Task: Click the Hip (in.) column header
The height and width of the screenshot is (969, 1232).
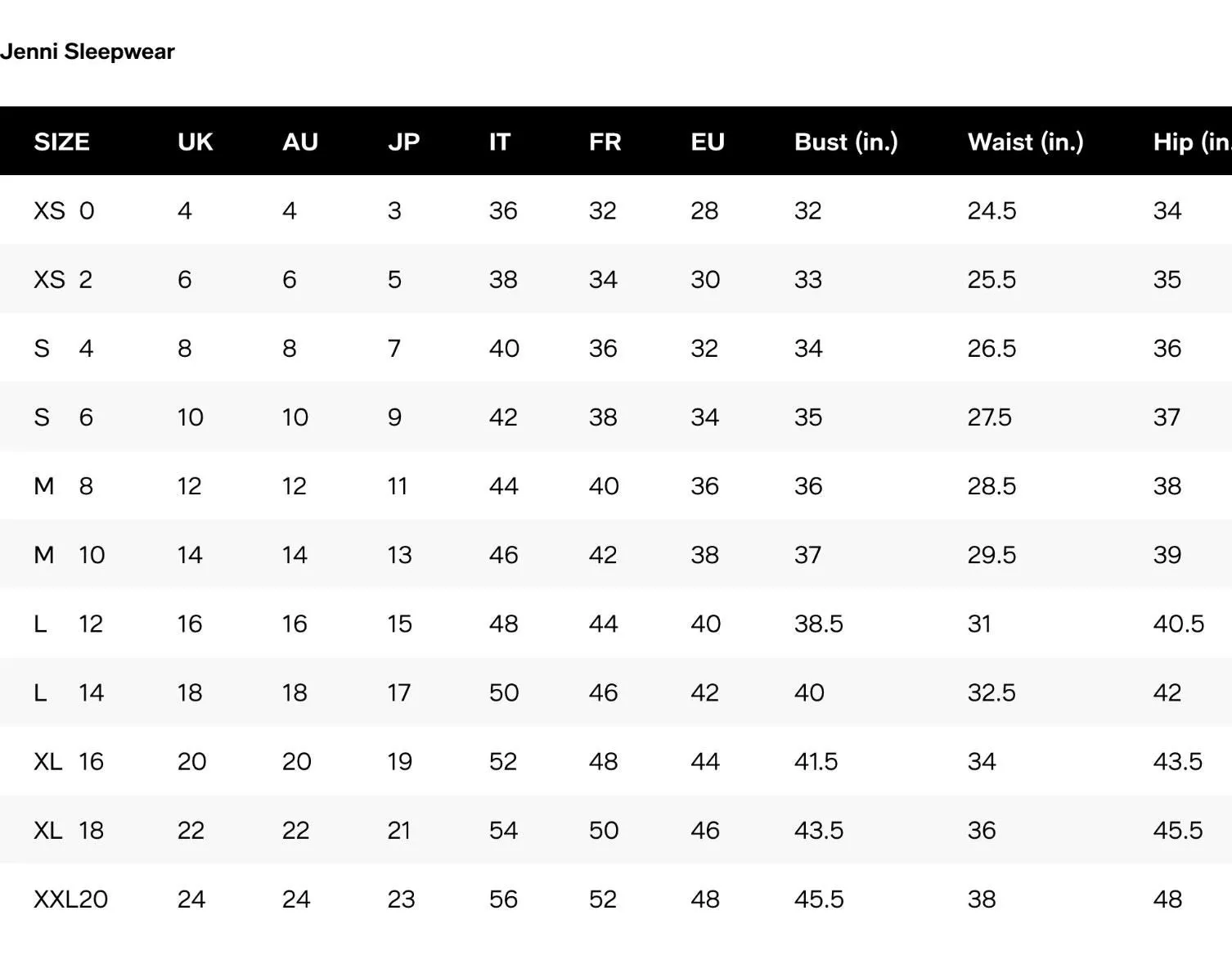Action: (1192, 142)
